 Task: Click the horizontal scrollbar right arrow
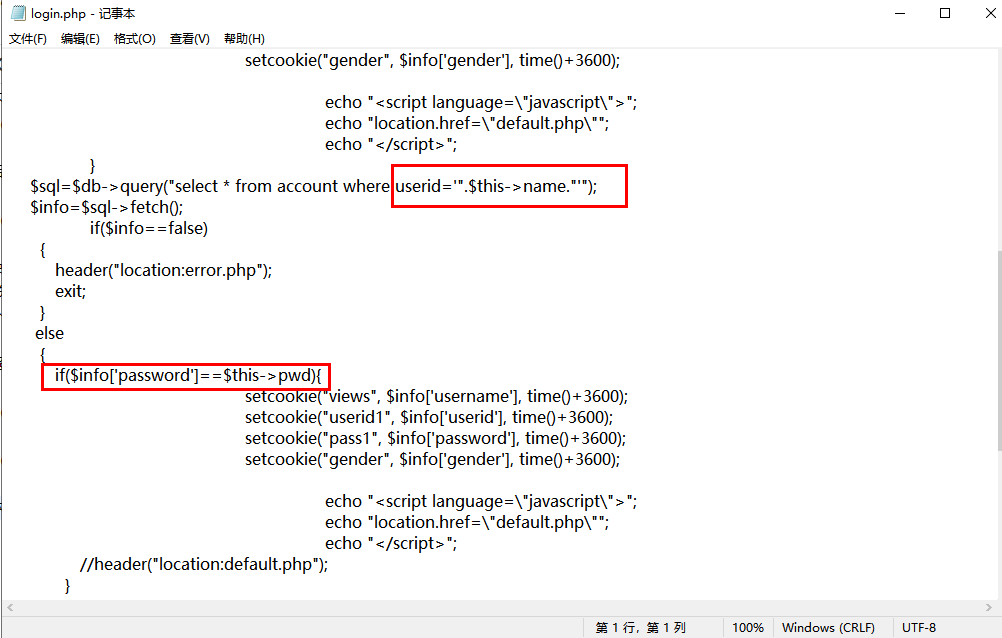[x=989, y=607]
